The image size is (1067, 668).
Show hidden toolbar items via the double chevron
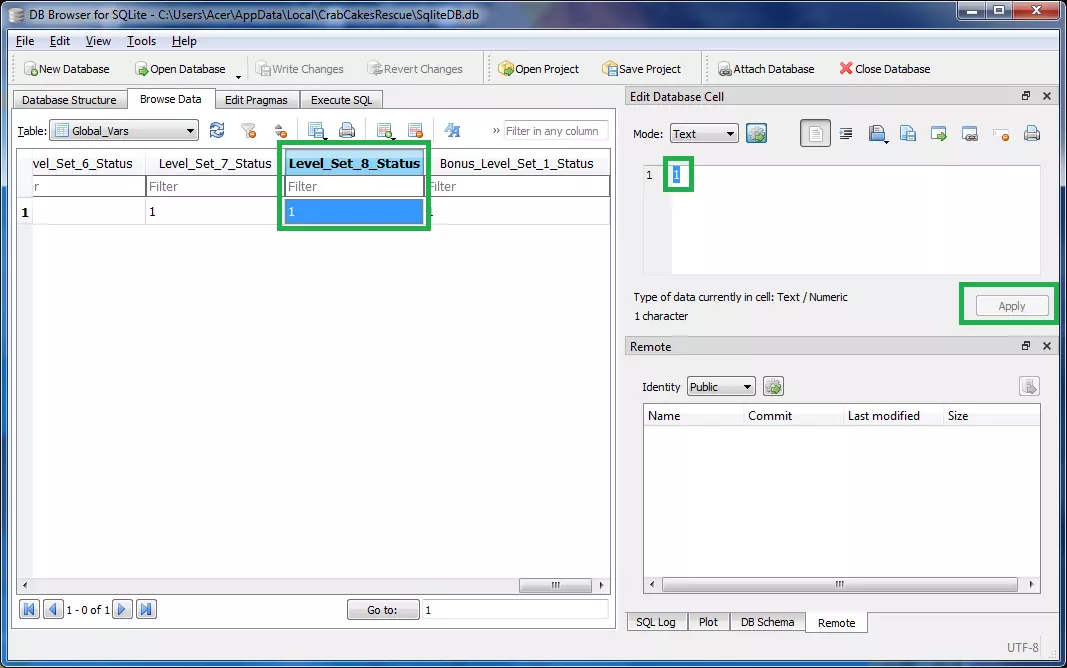pyautogui.click(x=496, y=131)
